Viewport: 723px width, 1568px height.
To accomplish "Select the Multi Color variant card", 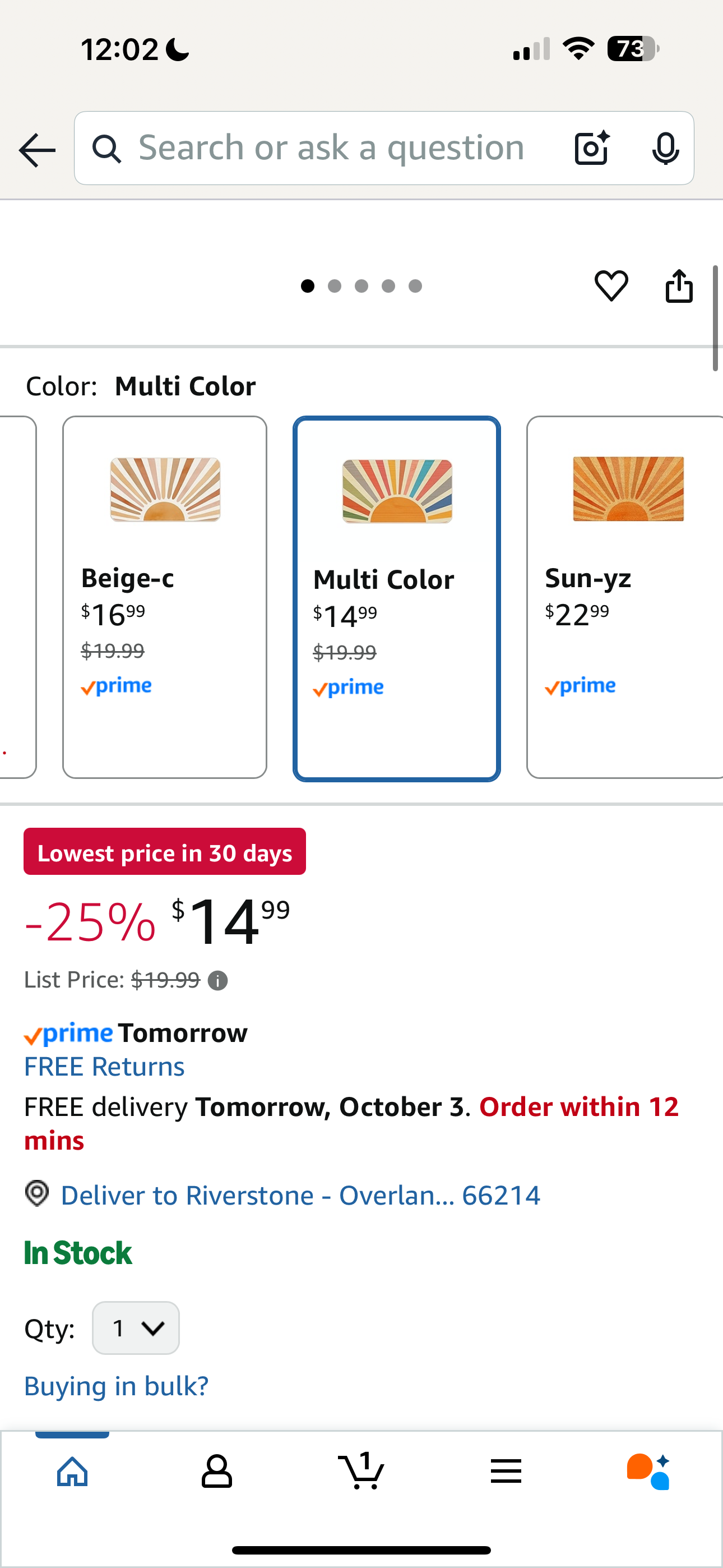I will [396, 598].
